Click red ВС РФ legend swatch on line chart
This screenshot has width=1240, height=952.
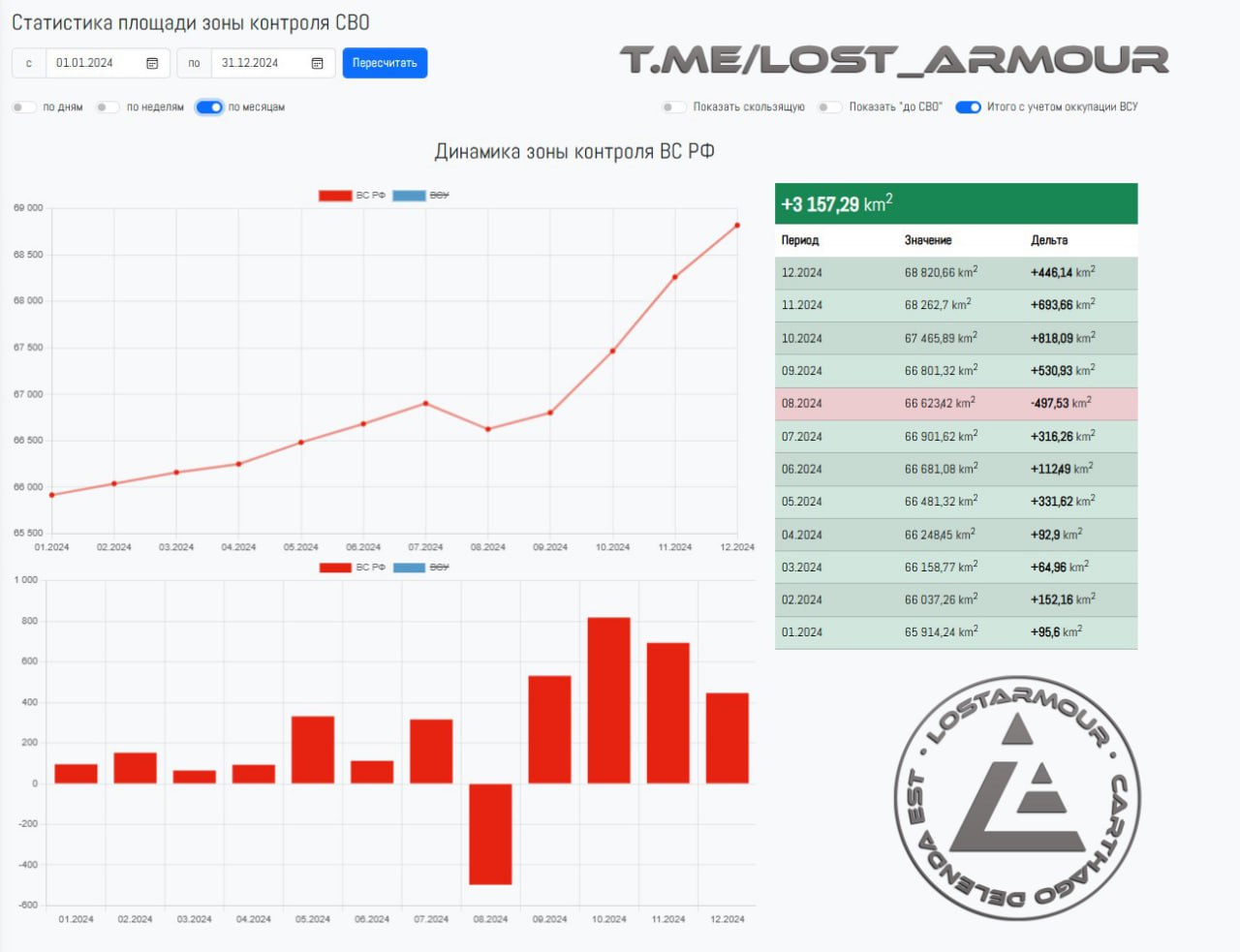click(335, 196)
